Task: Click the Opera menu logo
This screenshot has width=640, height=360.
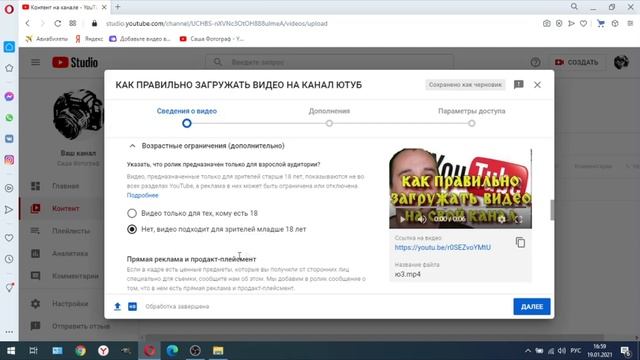Action: tap(9, 9)
